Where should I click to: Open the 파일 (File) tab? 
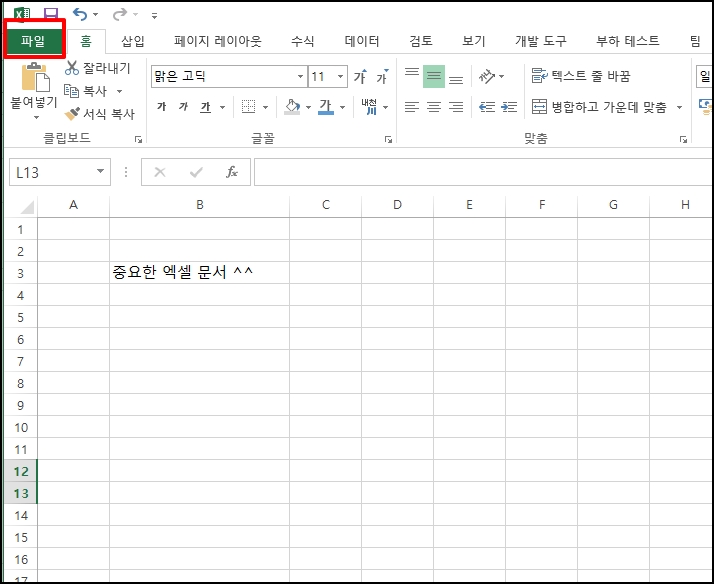[34, 41]
